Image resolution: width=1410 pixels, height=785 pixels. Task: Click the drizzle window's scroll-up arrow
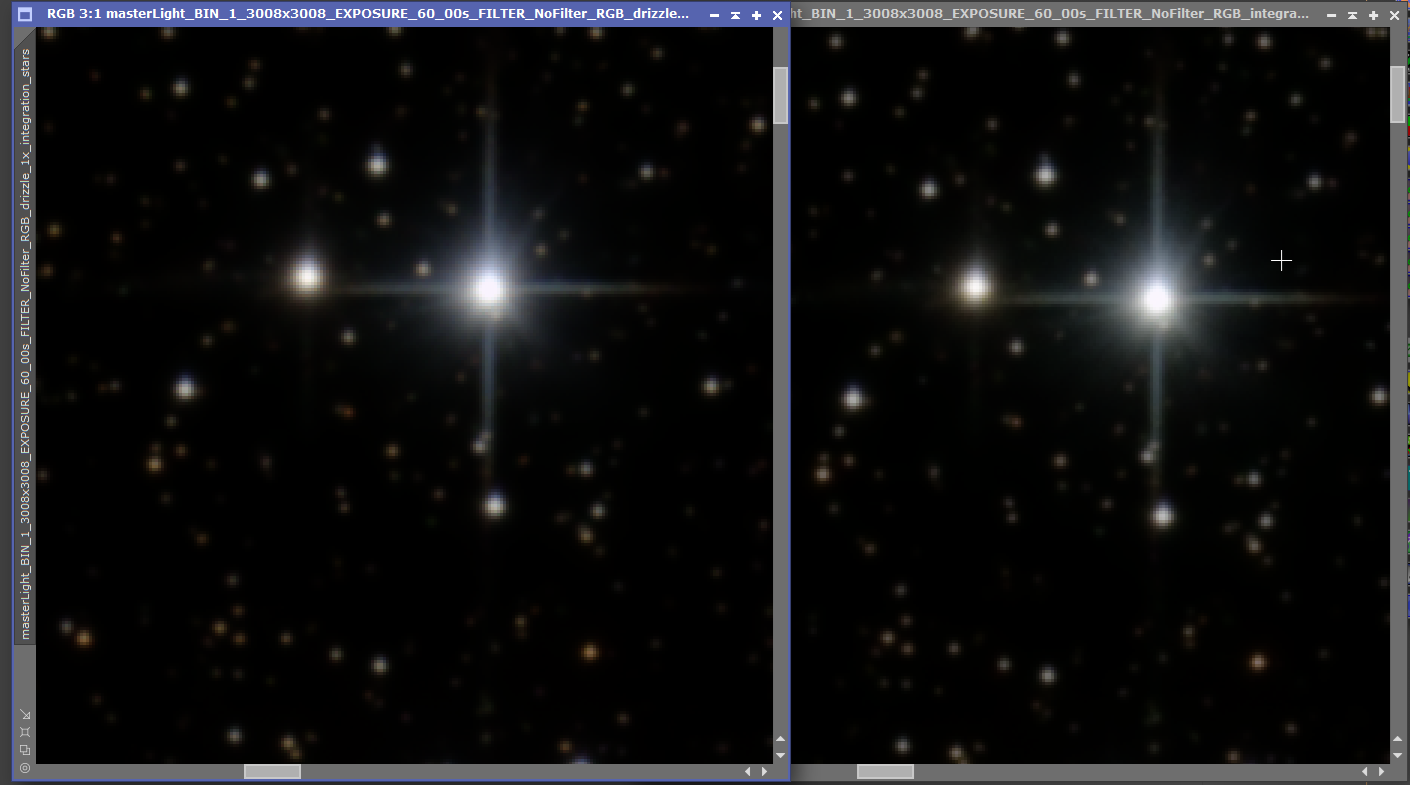pos(781,739)
